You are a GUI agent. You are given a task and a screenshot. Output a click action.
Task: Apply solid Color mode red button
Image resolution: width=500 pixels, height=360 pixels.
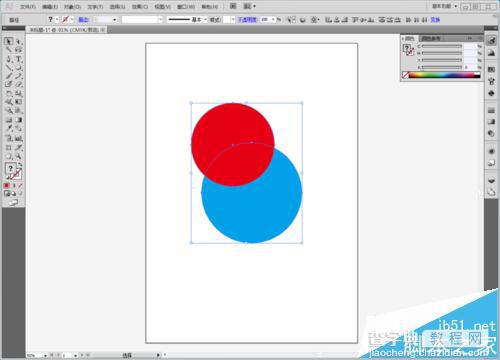7,185
